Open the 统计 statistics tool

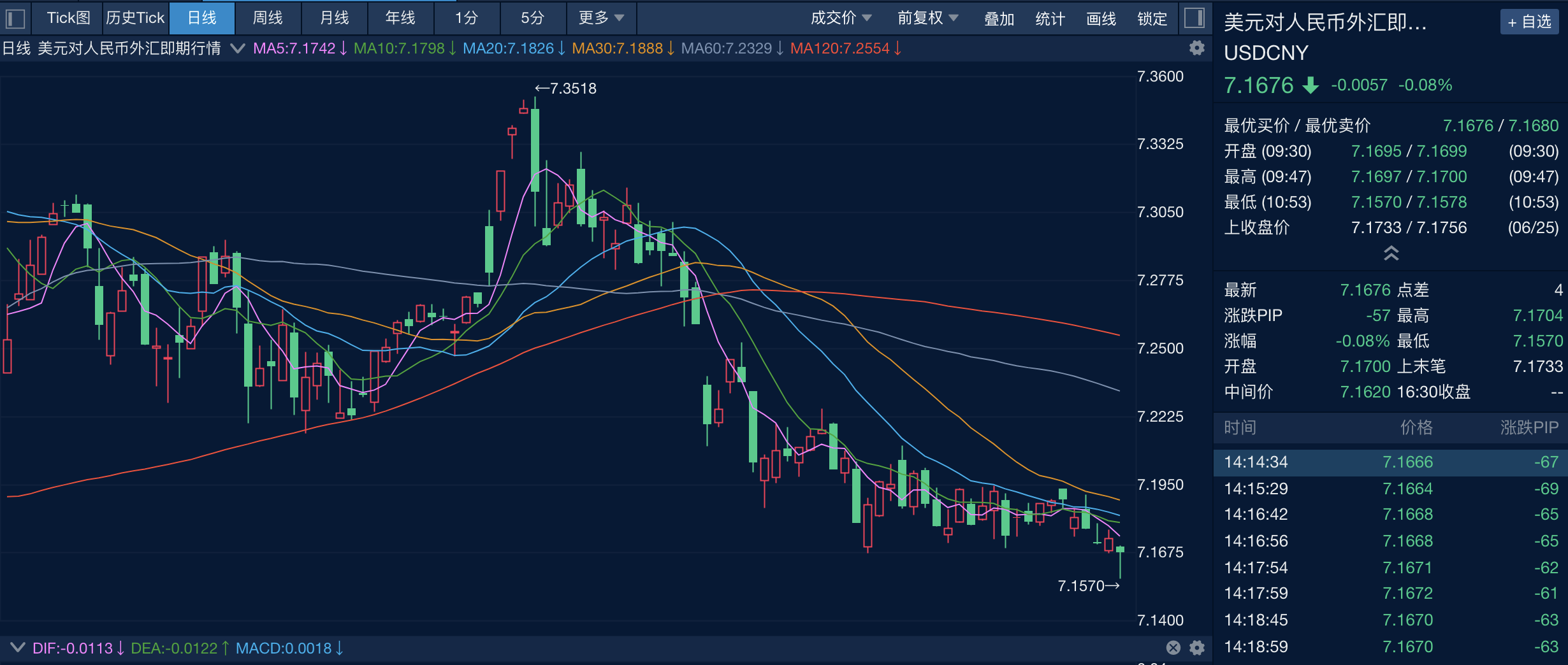[1050, 18]
